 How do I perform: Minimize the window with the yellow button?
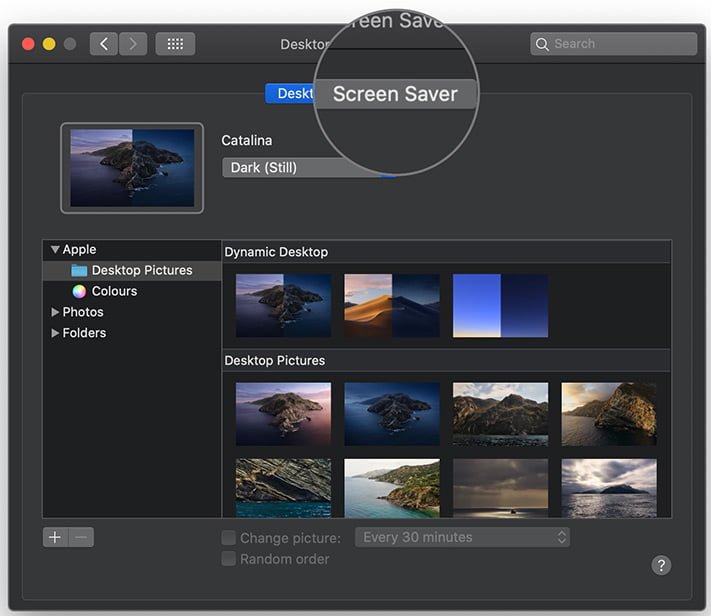(49, 44)
